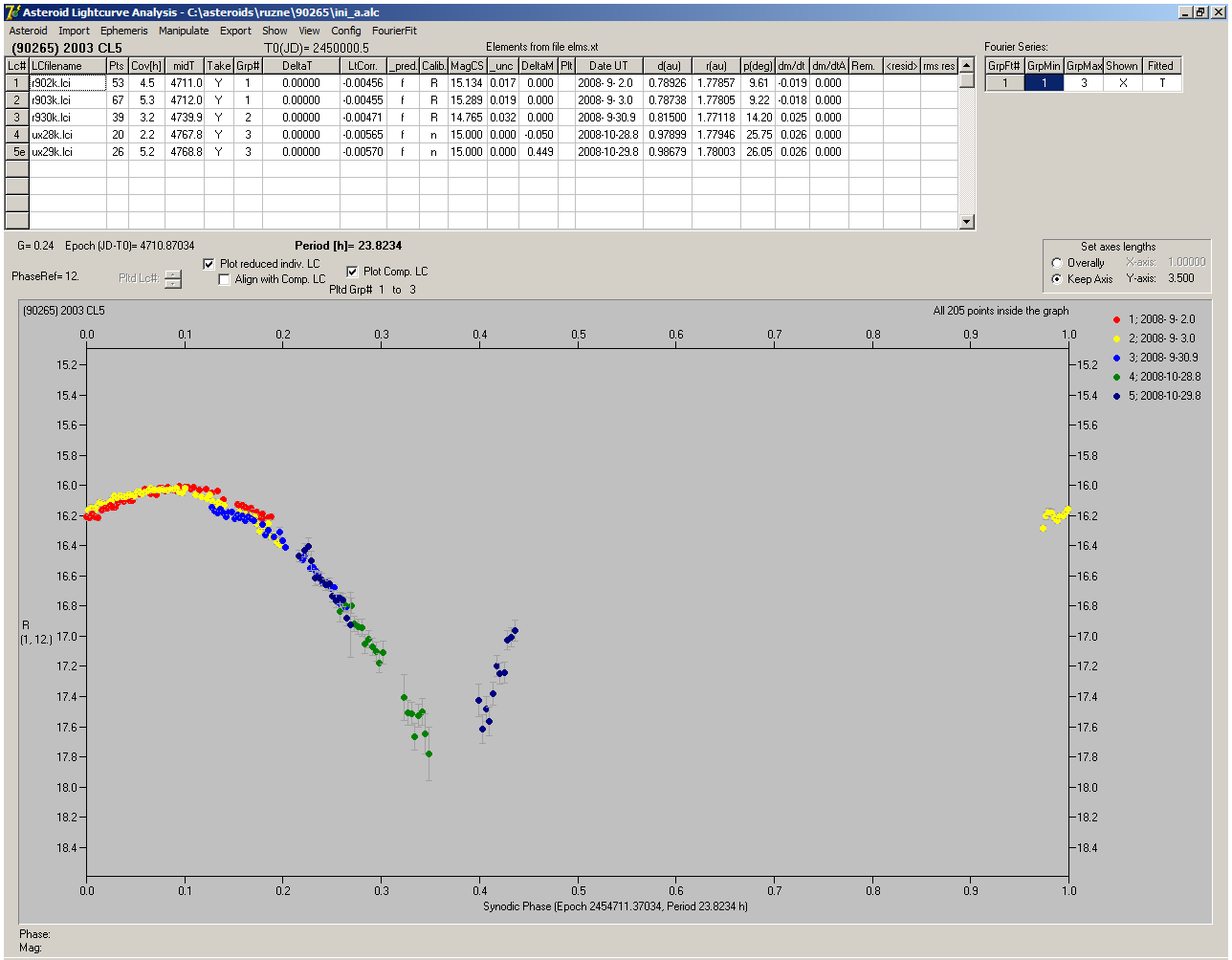Click the Shown cell marked X
1232x960 pixels.
click(x=1122, y=83)
